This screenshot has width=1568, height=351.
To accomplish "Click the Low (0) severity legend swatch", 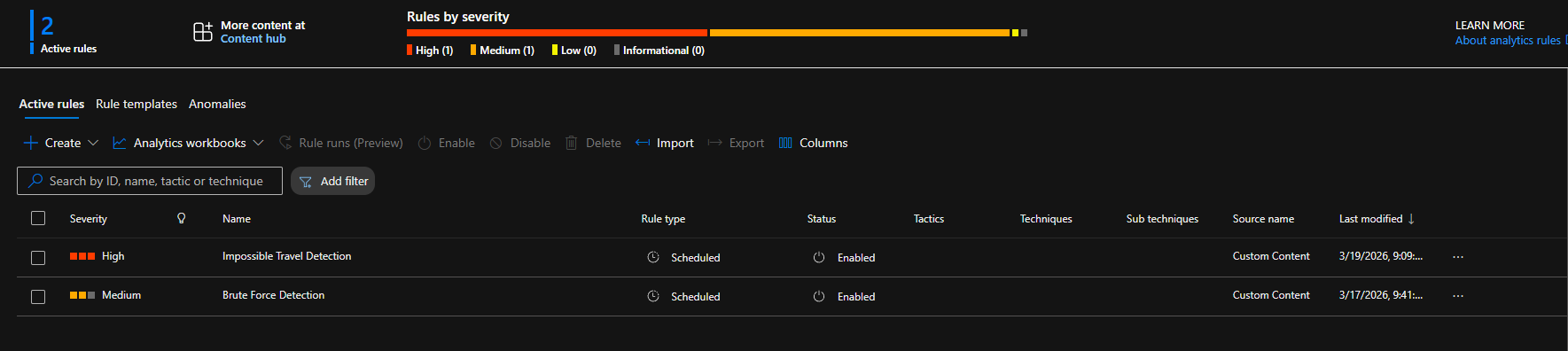I will pos(555,50).
